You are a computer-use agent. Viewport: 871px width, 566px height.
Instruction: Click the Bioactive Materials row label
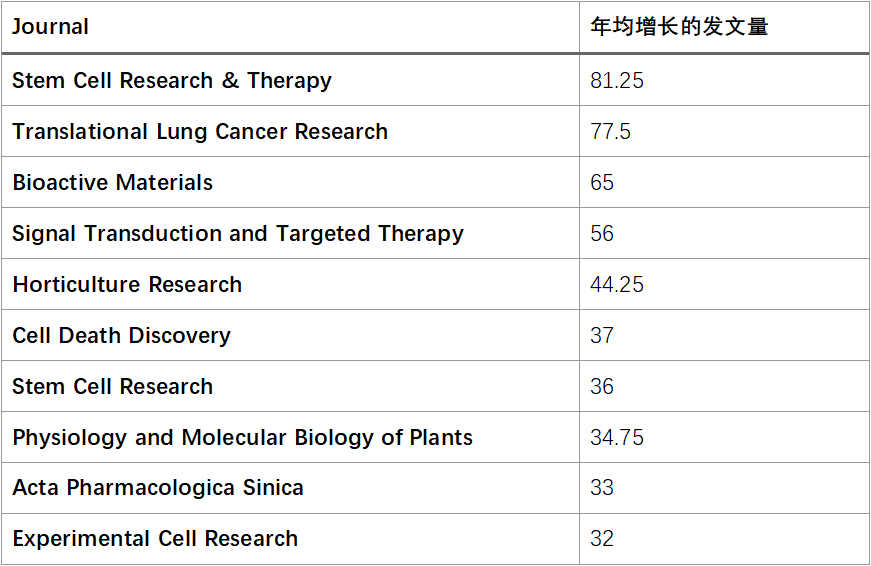click(113, 182)
